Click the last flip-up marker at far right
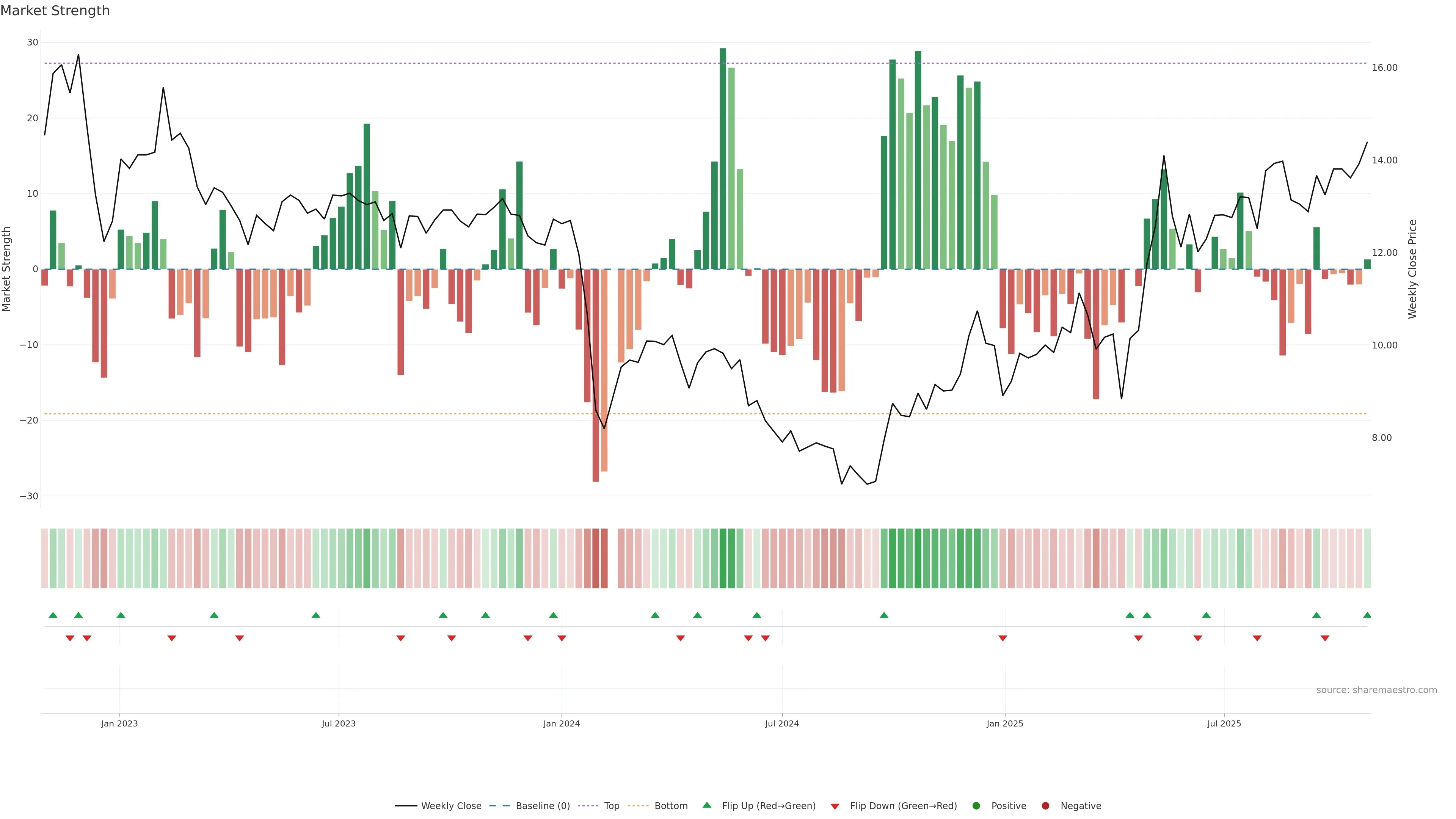The width and height of the screenshot is (1456, 819). [x=1367, y=615]
